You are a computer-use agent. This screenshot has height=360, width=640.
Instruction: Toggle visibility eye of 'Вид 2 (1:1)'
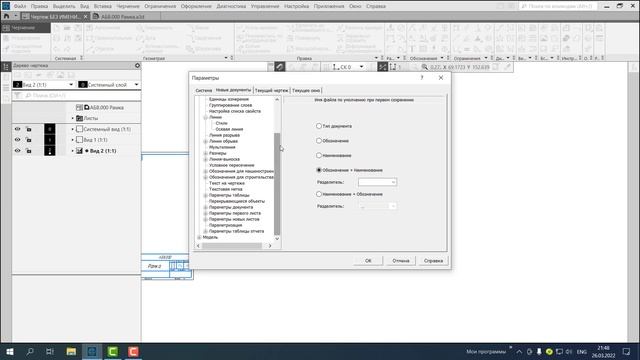pyautogui.click(x=18, y=151)
